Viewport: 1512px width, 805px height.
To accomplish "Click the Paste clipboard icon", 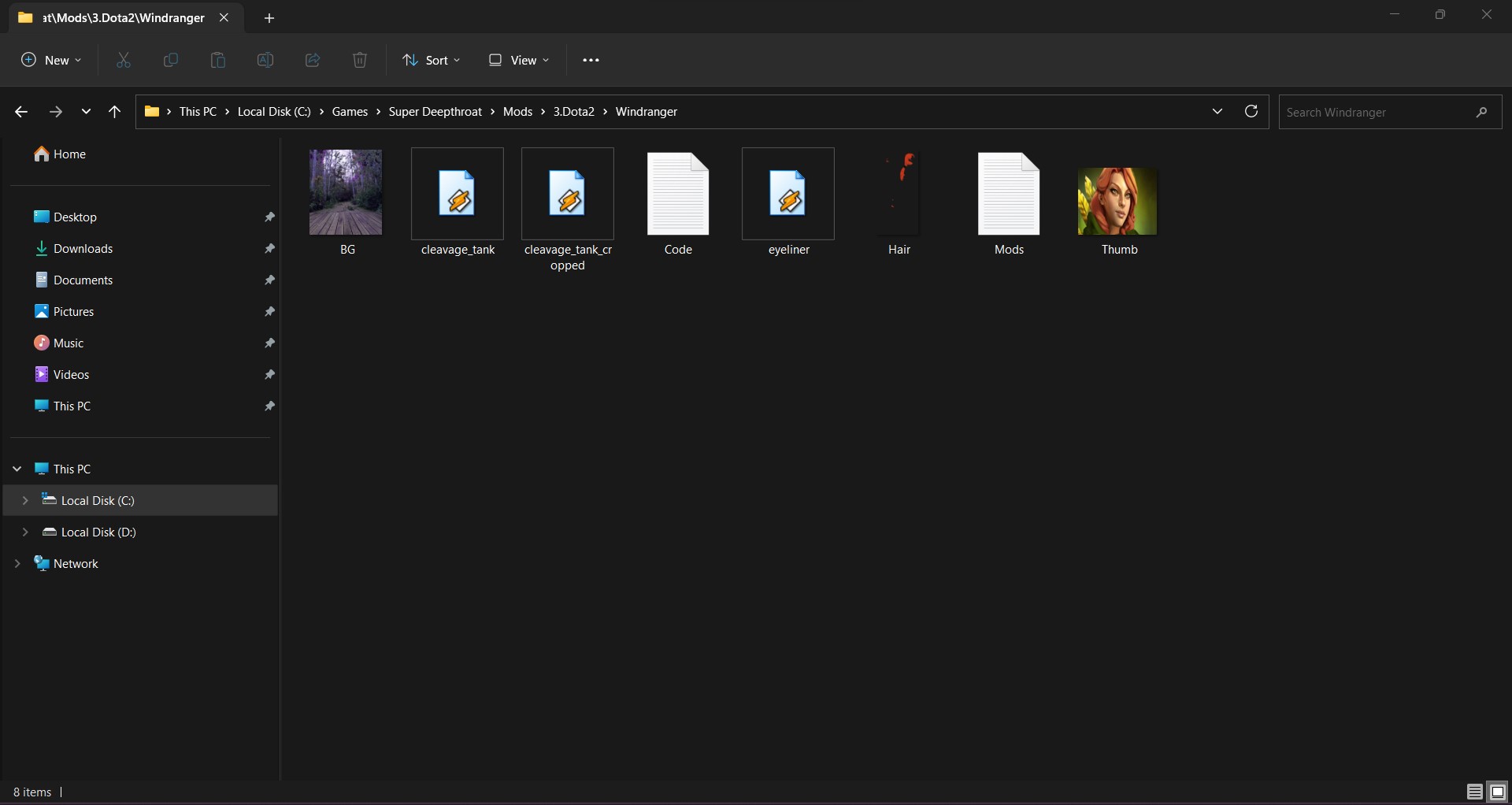I will click(217, 60).
